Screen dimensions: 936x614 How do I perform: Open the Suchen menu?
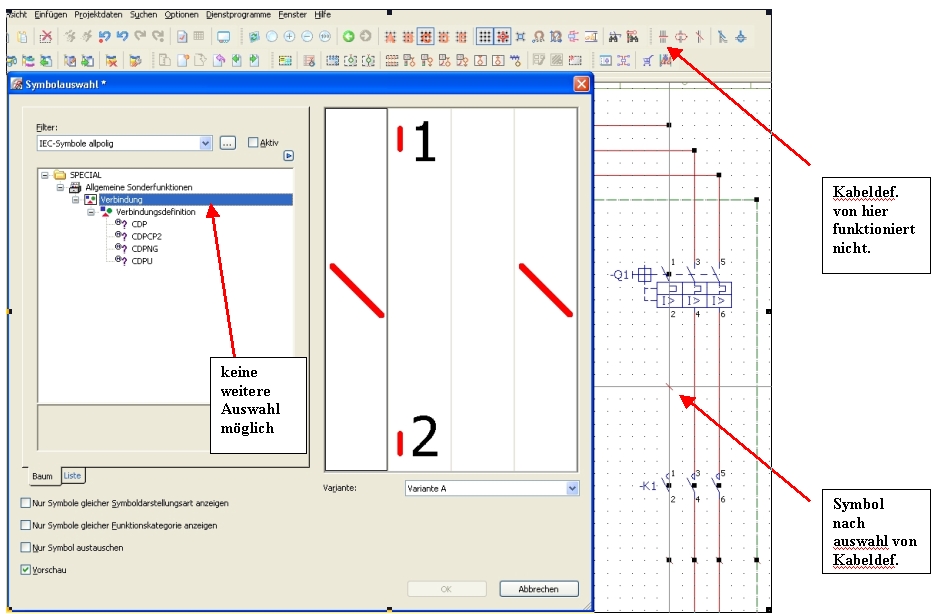(x=143, y=14)
